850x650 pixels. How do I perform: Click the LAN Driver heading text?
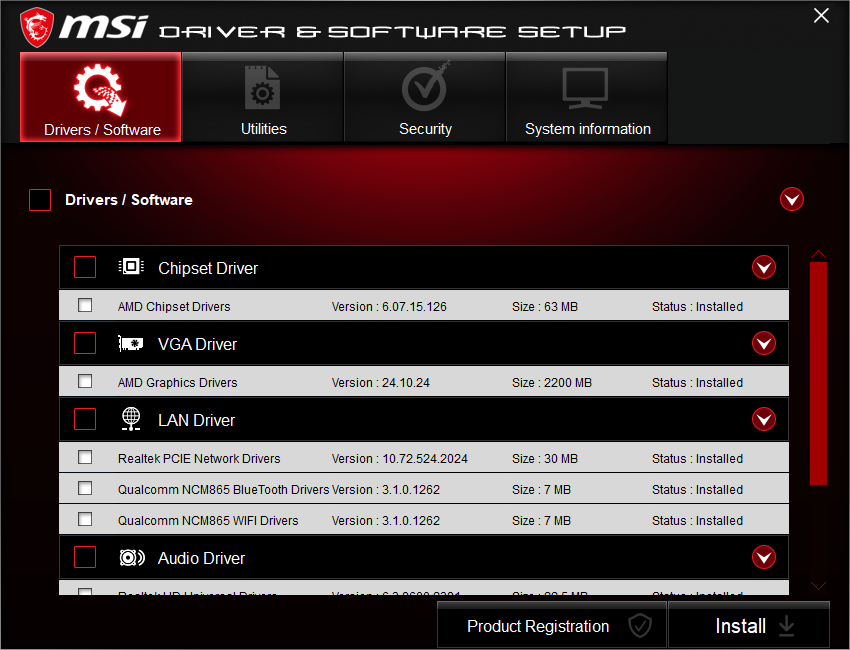coord(196,420)
